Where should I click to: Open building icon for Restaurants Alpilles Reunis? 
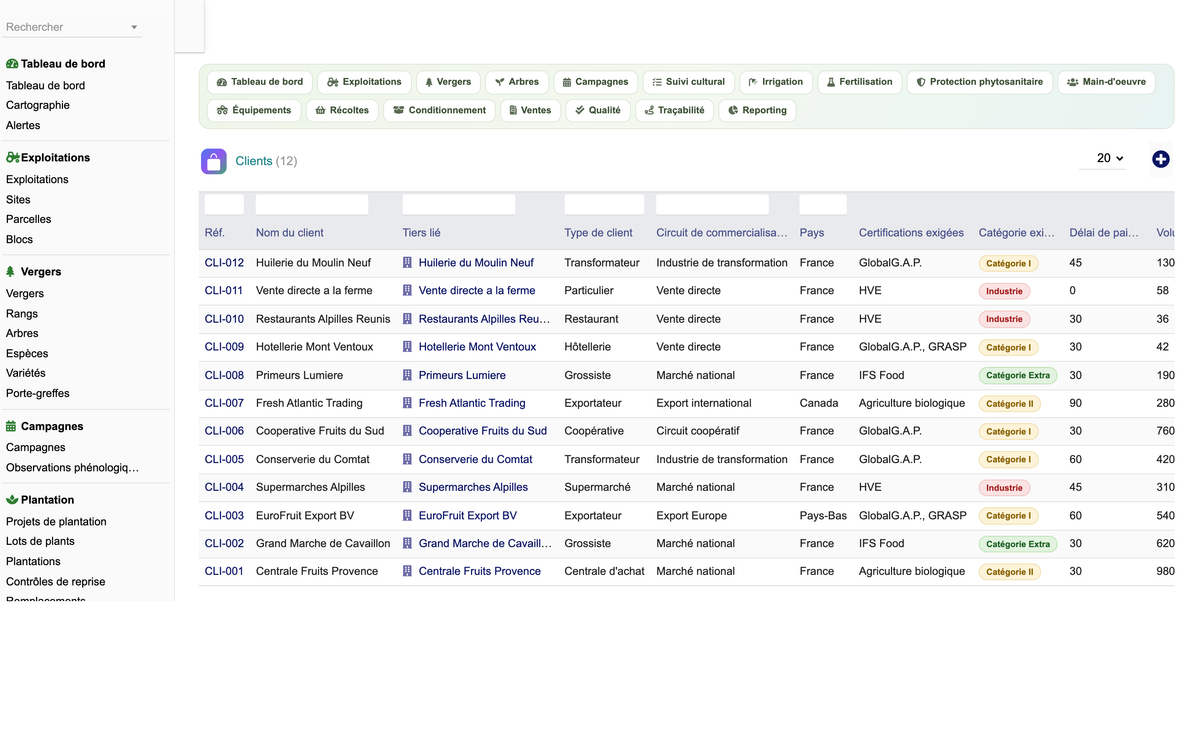408,319
